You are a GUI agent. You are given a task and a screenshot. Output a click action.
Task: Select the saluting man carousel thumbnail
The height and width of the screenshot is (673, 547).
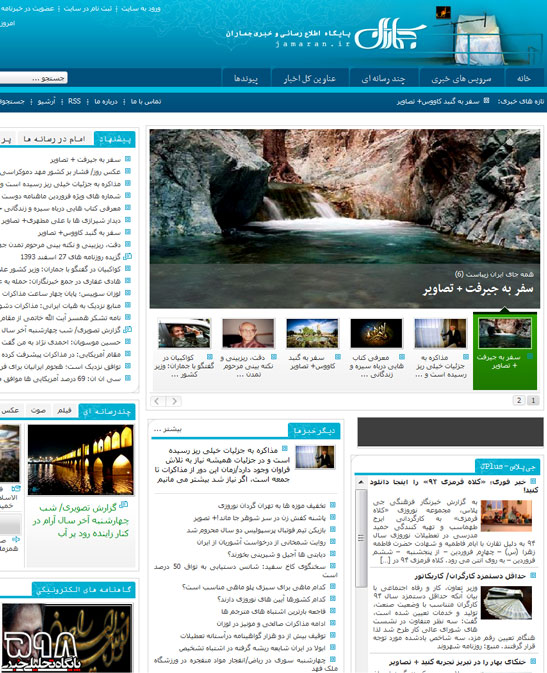tap(184, 333)
